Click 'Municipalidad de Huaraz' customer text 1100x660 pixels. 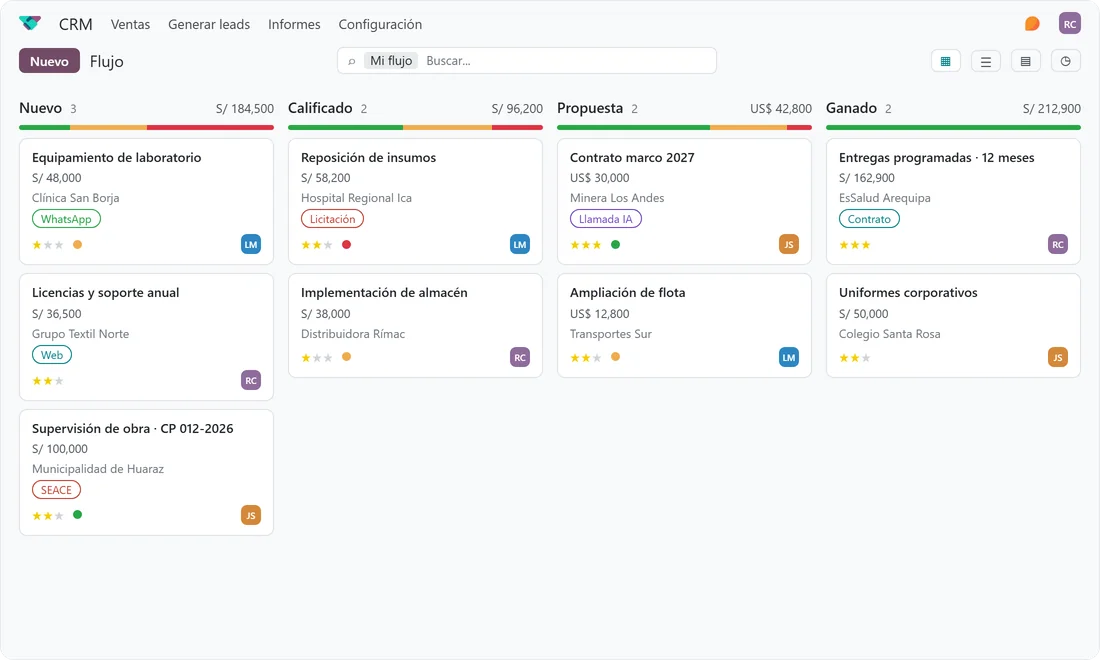point(98,469)
